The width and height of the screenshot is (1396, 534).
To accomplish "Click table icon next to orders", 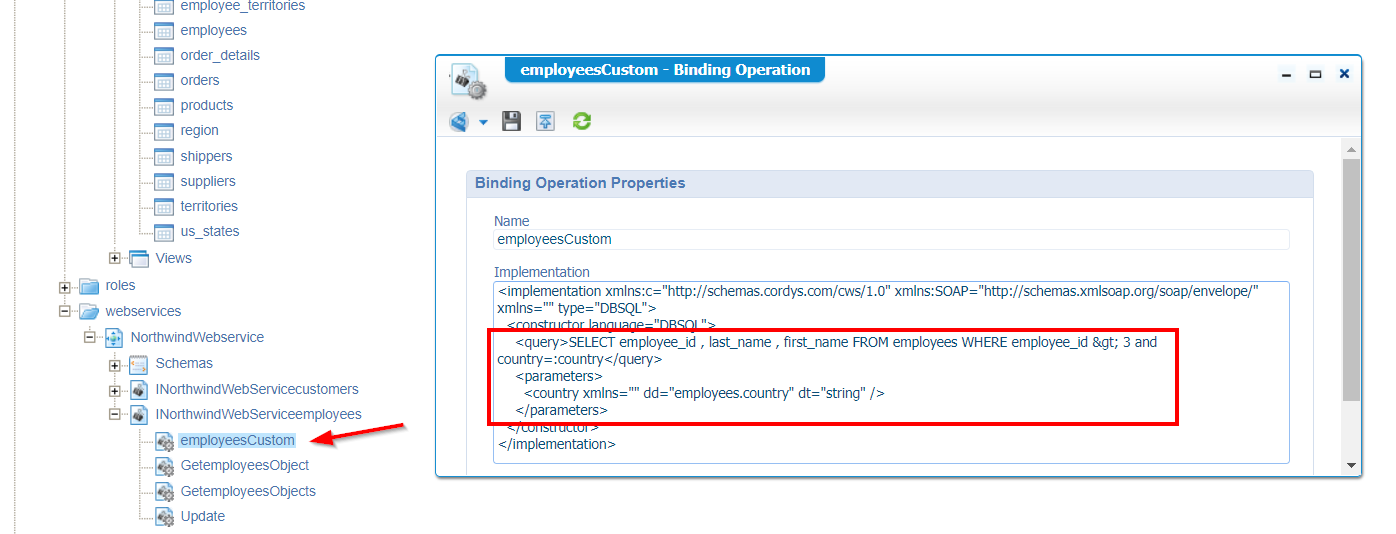I will pos(164,81).
